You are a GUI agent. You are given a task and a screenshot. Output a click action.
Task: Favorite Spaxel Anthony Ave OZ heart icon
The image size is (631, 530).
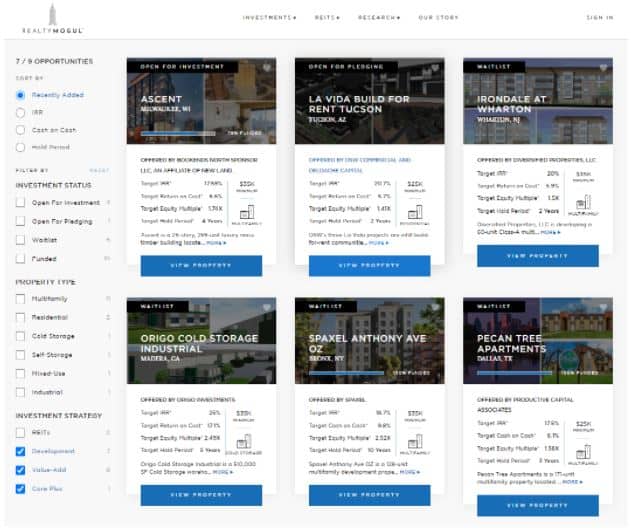tap(435, 307)
